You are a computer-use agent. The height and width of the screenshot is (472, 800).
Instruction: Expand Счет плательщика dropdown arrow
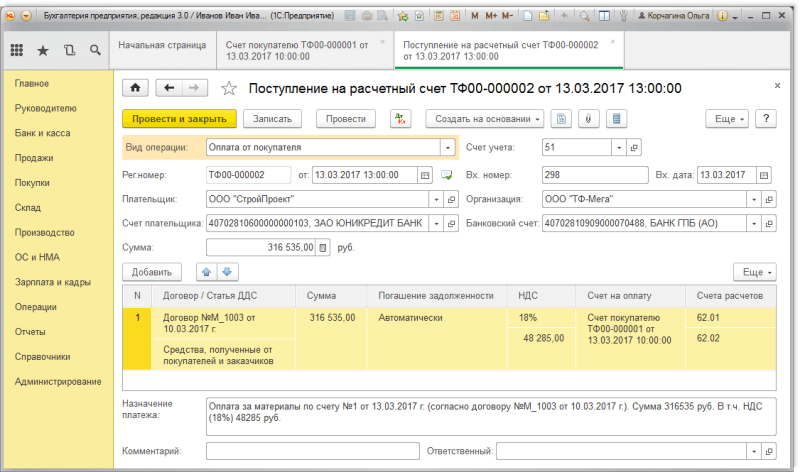pos(436,223)
